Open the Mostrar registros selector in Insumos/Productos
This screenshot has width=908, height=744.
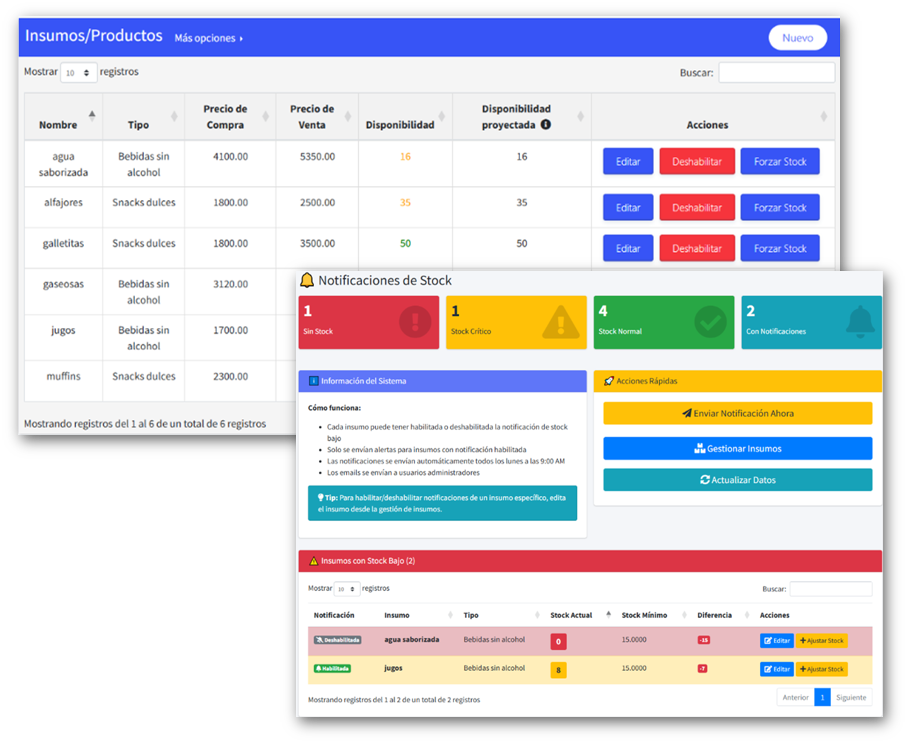[x=79, y=73]
